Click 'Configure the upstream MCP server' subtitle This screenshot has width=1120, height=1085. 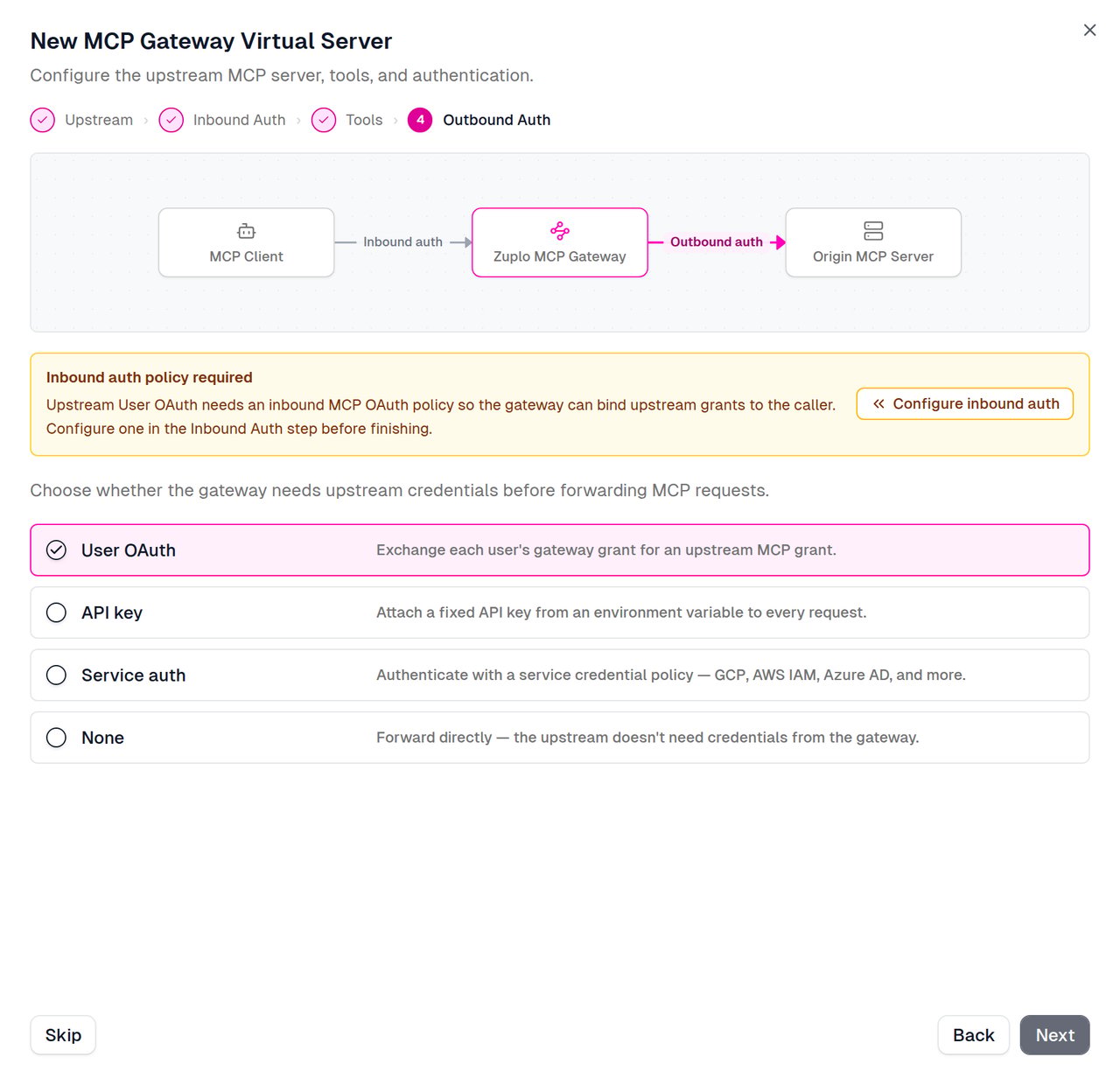coord(282,75)
